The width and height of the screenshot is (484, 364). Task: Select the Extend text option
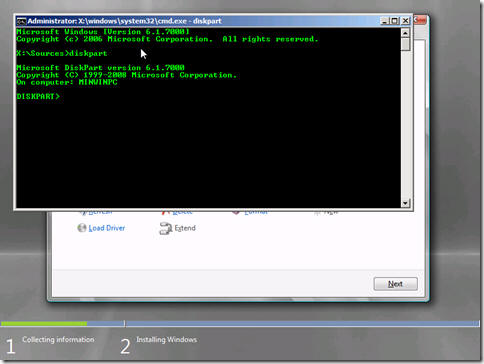click(x=185, y=228)
